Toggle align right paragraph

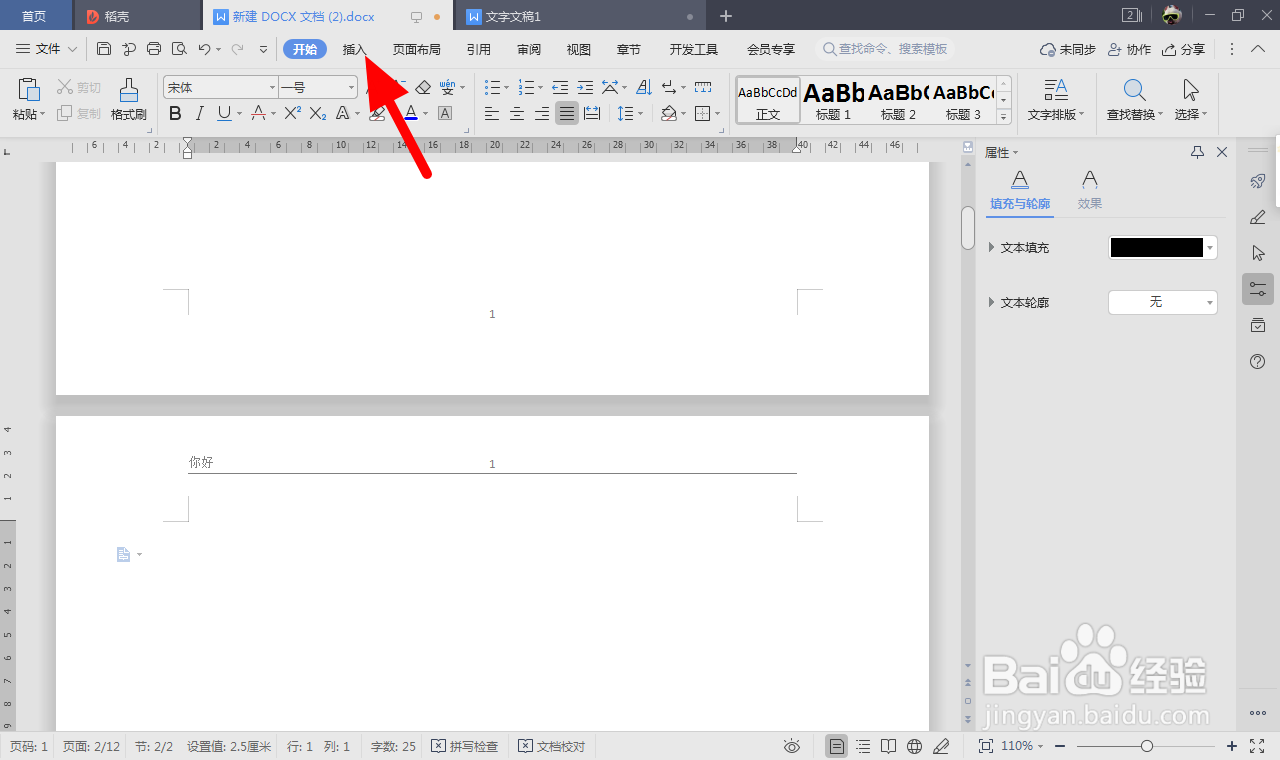pos(542,114)
